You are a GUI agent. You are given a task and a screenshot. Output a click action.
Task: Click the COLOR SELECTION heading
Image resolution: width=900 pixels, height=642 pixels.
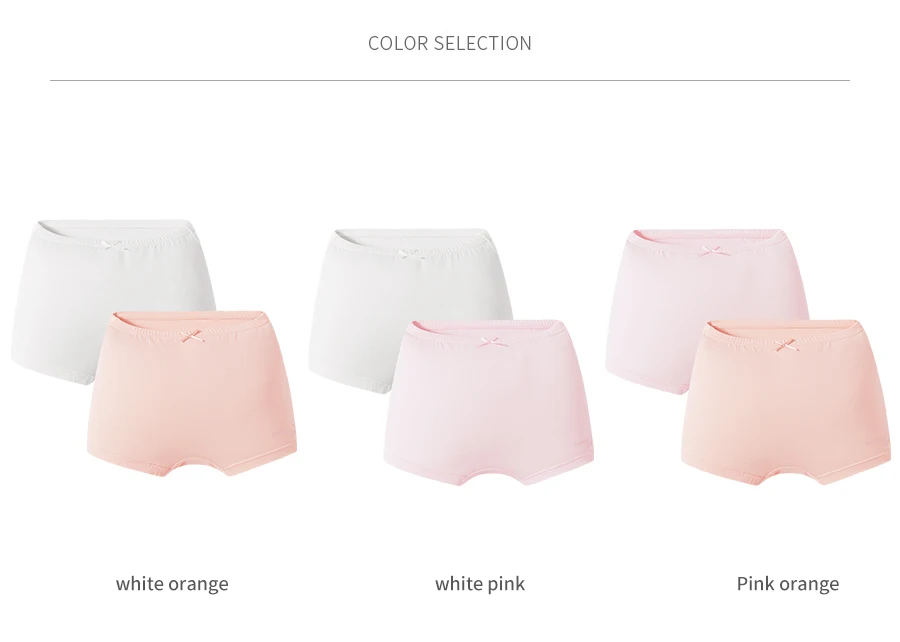click(x=449, y=43)
